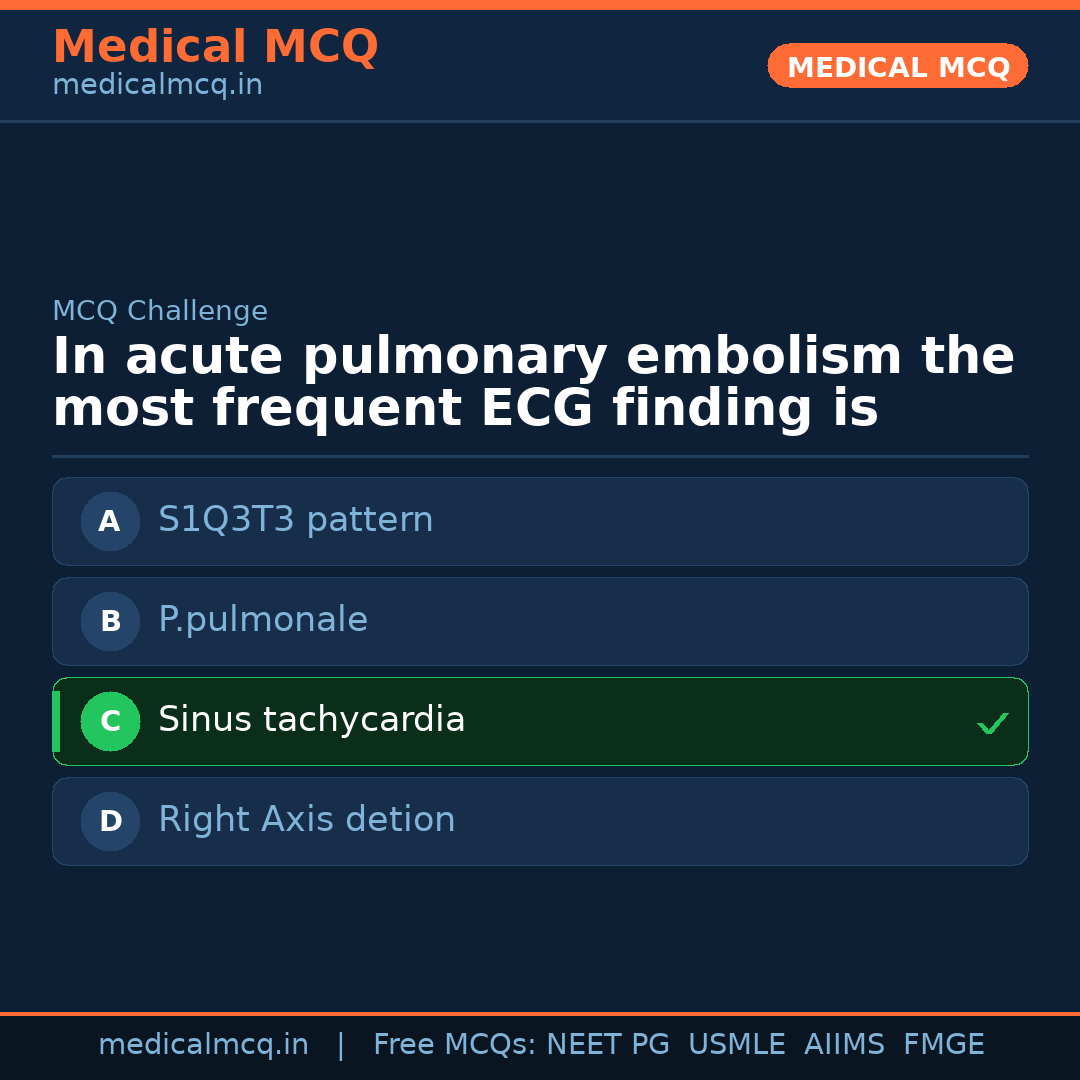The width and height of the screenshot is (1080, 1080).
Task: Click AIIMS in the footer
Action: (844, 1045)
